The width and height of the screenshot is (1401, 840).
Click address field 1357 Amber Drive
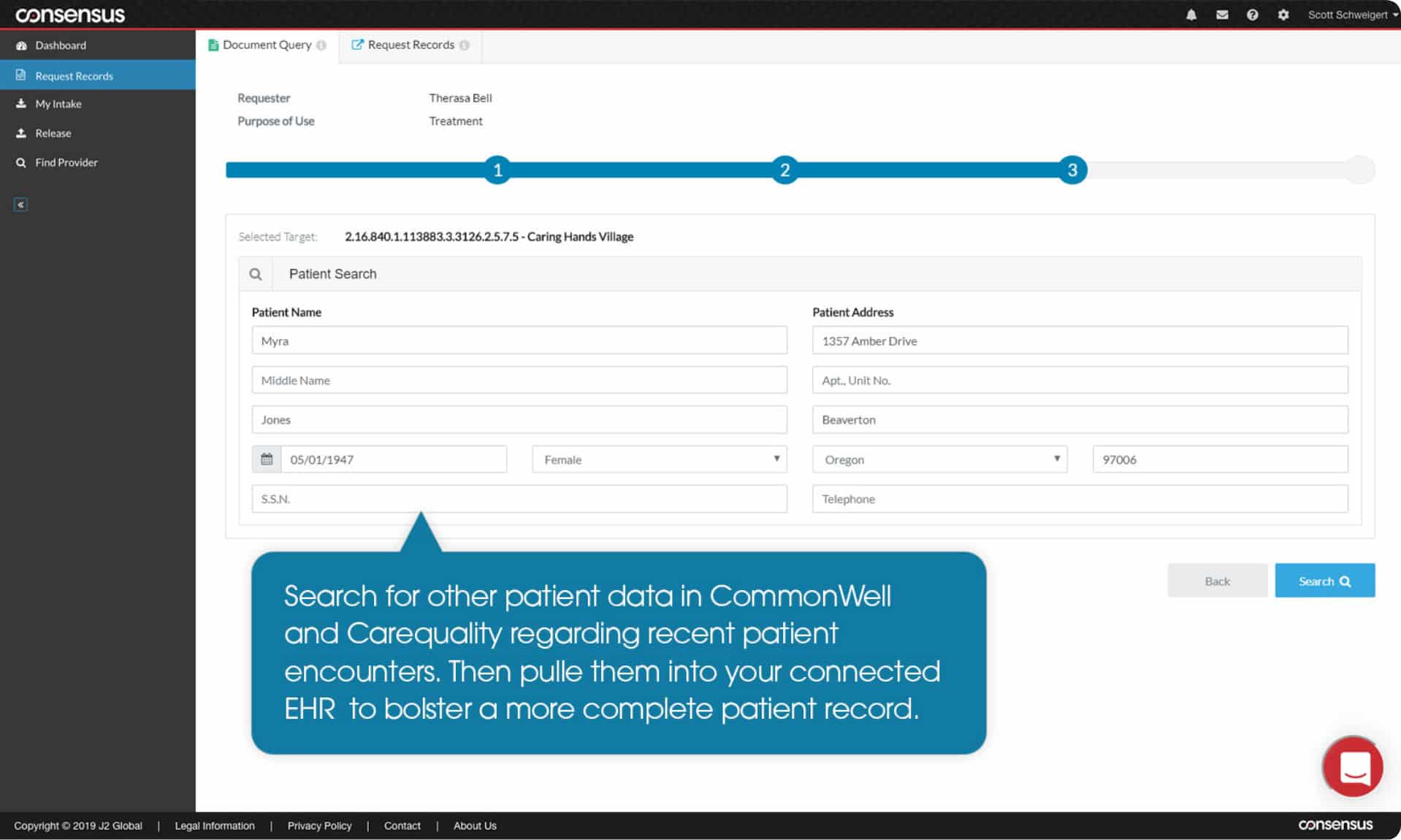[x=1080, y=340]
